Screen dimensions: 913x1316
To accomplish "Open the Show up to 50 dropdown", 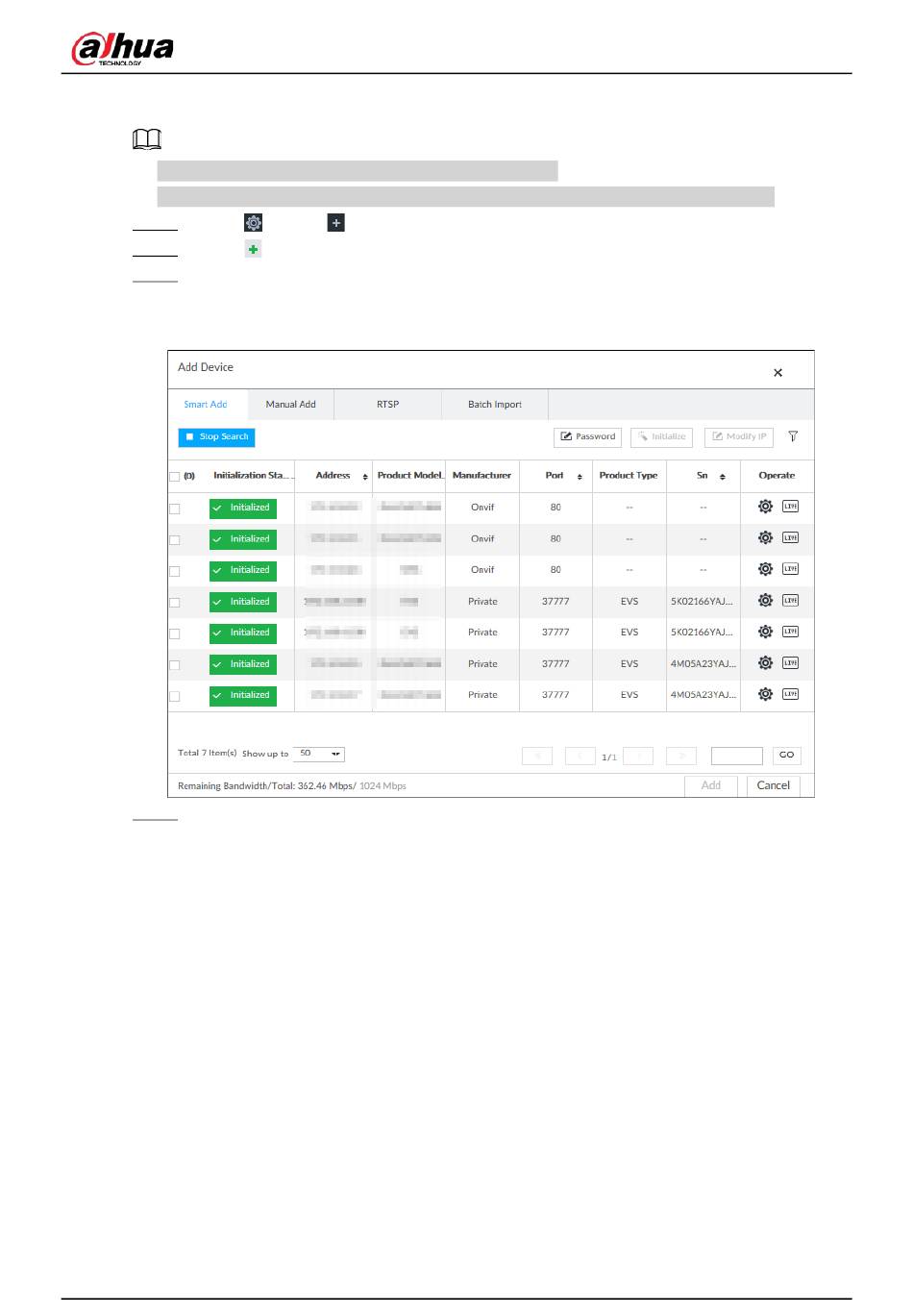I will click(318, 755).
